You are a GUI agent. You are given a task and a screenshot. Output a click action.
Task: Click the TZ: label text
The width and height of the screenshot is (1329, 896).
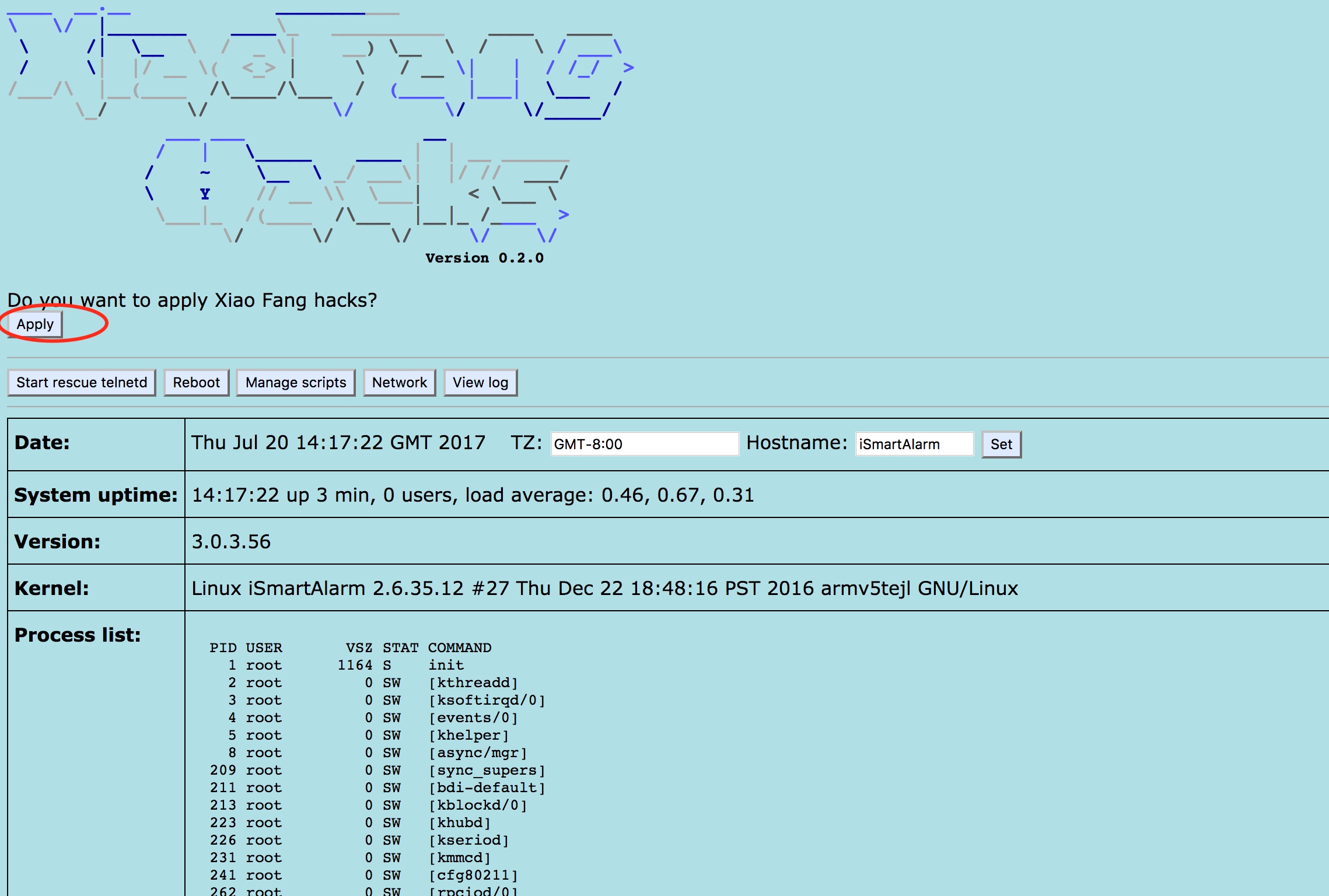pyautogui.click(x=526, y=443)
